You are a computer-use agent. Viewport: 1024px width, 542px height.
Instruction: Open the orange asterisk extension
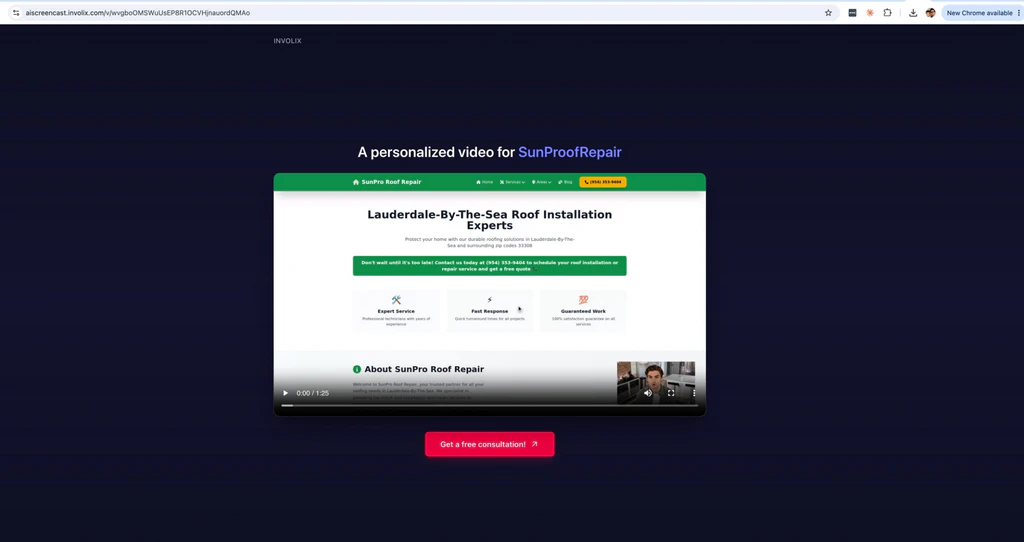click(x=870, y=12)
